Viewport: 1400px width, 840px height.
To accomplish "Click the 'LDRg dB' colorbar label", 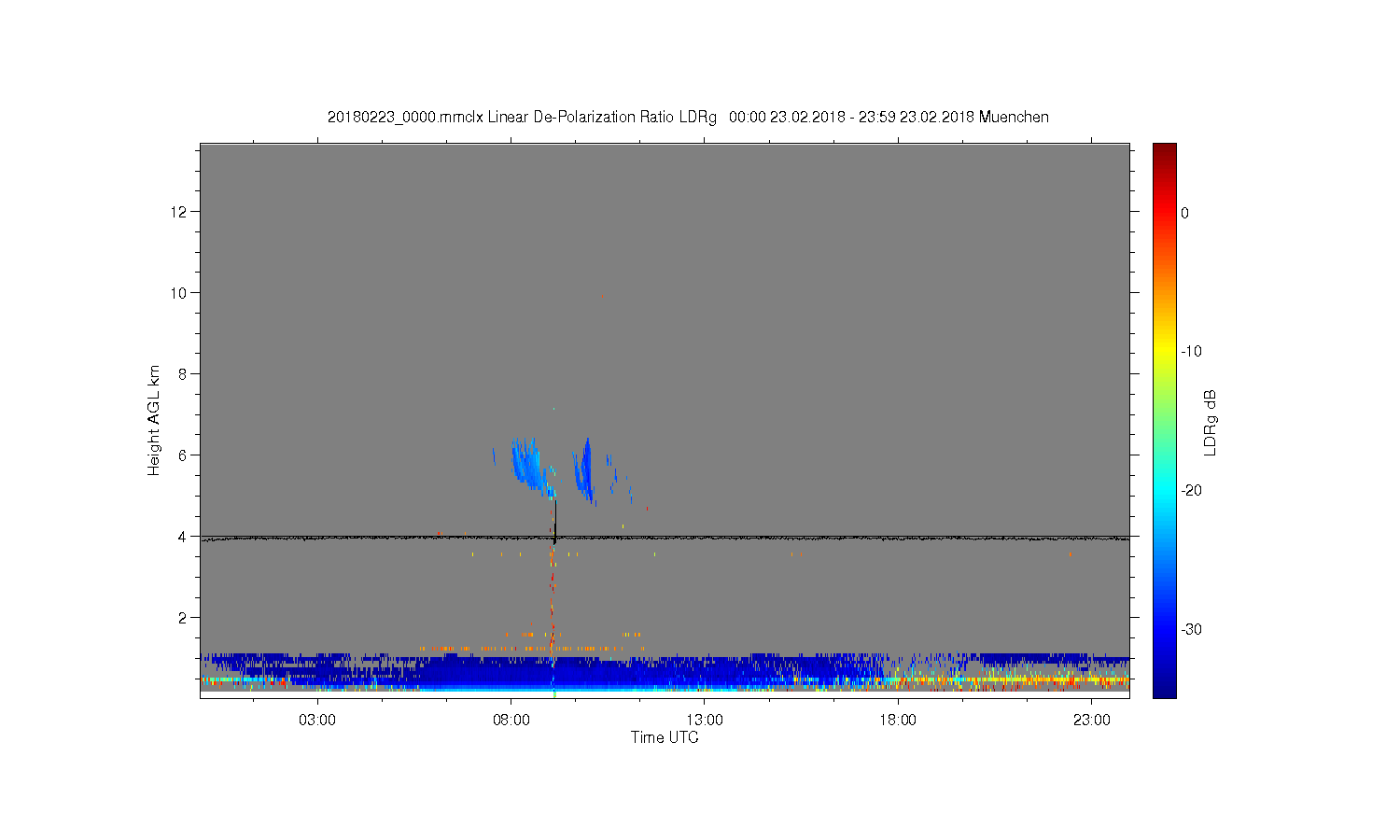I will 1211,423.
